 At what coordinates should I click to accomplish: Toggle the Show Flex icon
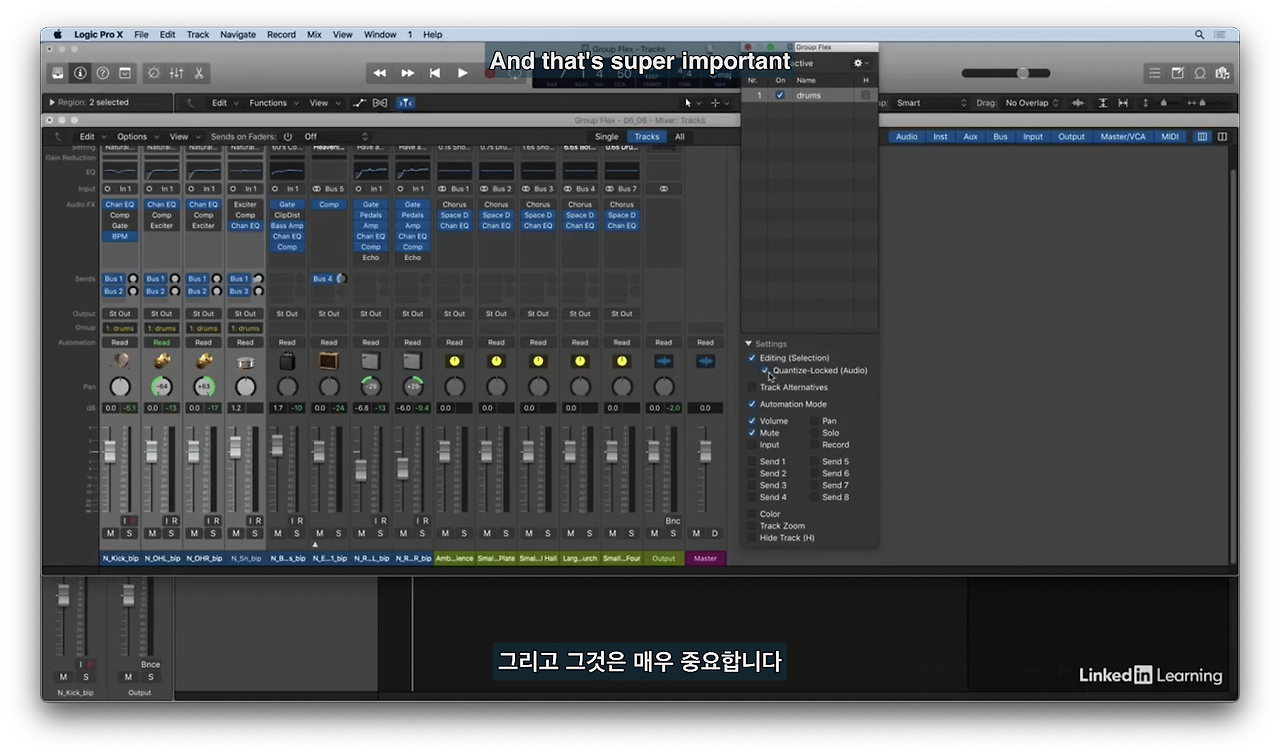[x=380, y=103]
